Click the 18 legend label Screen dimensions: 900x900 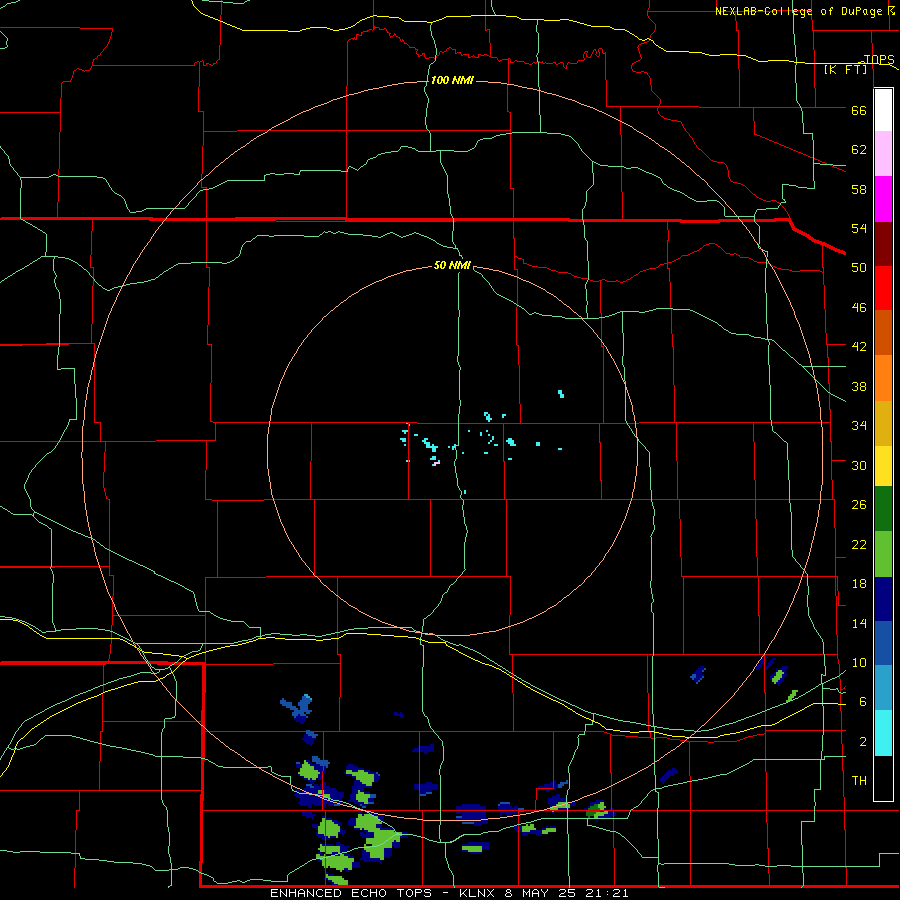pos(859,584)
